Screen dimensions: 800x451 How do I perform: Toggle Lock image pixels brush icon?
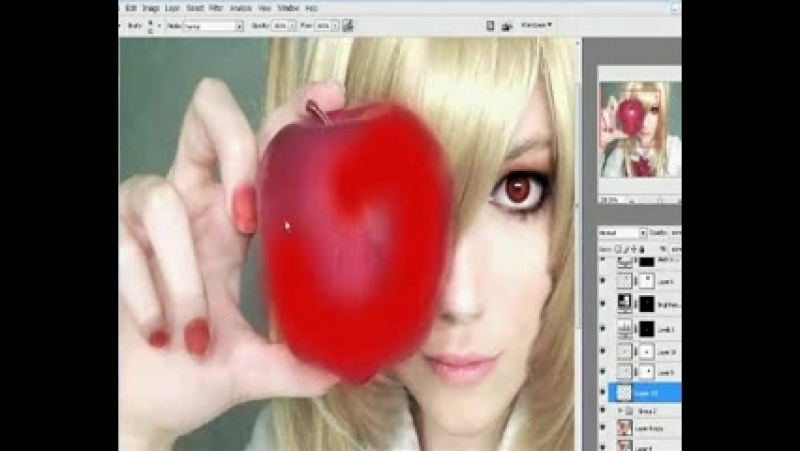[x=626, y=249]
